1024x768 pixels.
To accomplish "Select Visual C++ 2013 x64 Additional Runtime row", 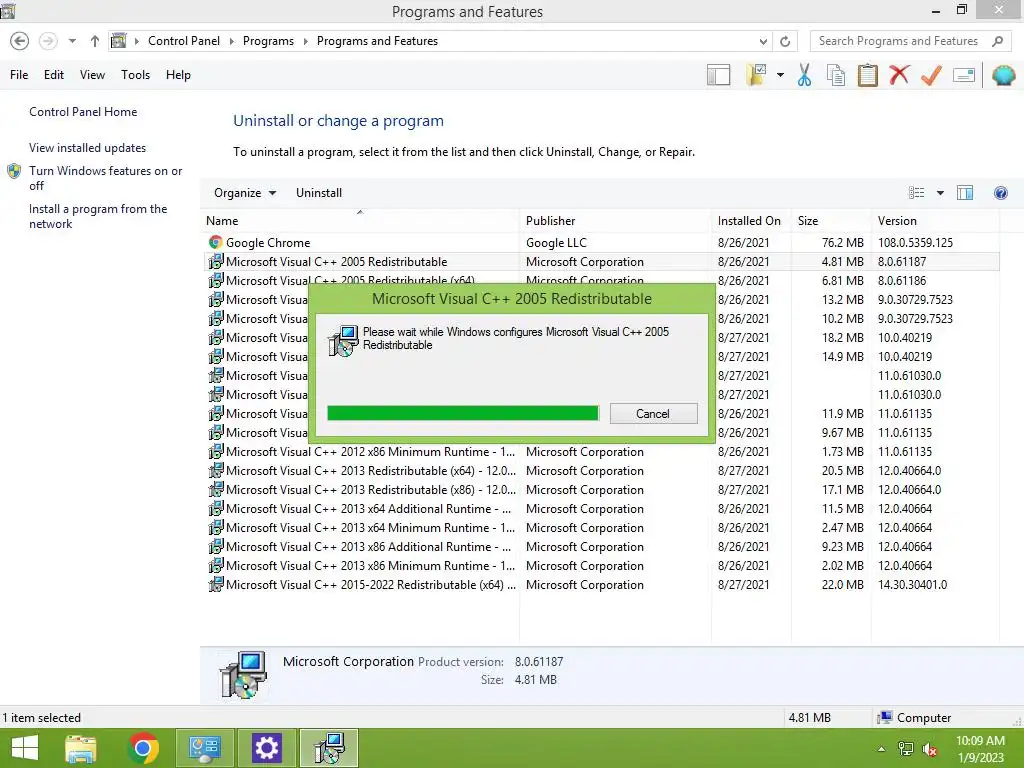I will pos(601,508).
